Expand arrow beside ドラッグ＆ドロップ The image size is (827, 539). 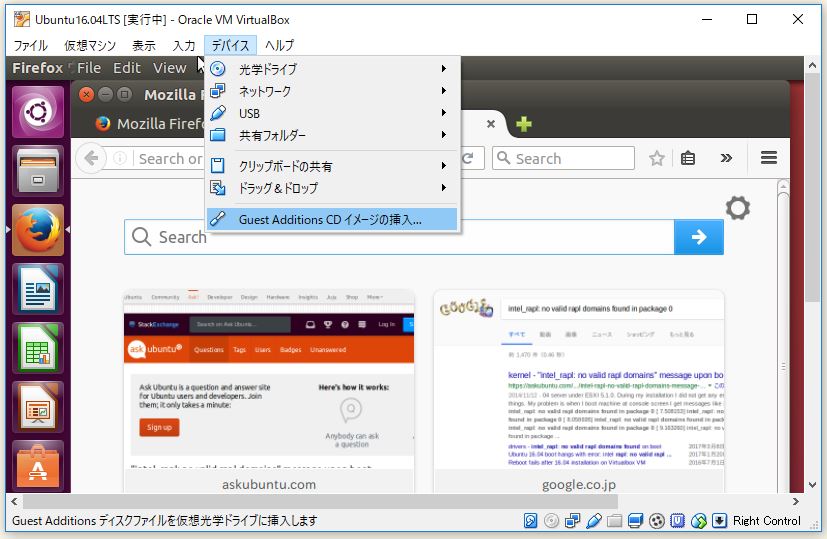click(x=444, y=188)
